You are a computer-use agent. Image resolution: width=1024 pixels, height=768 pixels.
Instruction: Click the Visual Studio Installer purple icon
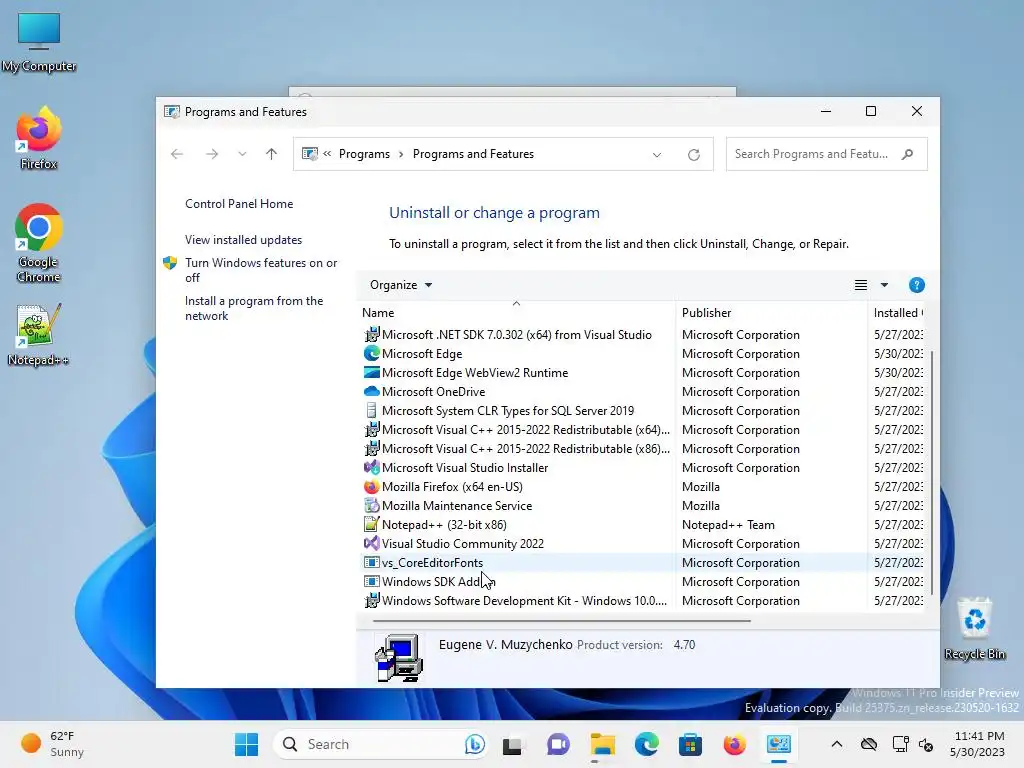pos(372,467)
